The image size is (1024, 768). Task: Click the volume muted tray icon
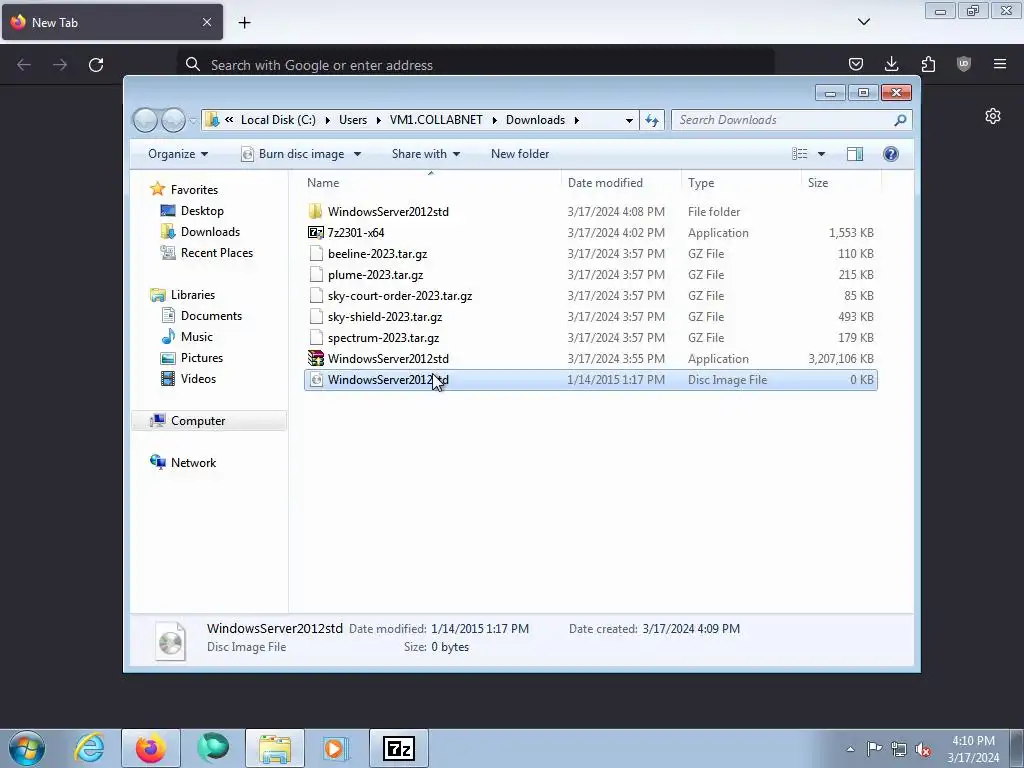pyautogui.click(x=923, y=749)
